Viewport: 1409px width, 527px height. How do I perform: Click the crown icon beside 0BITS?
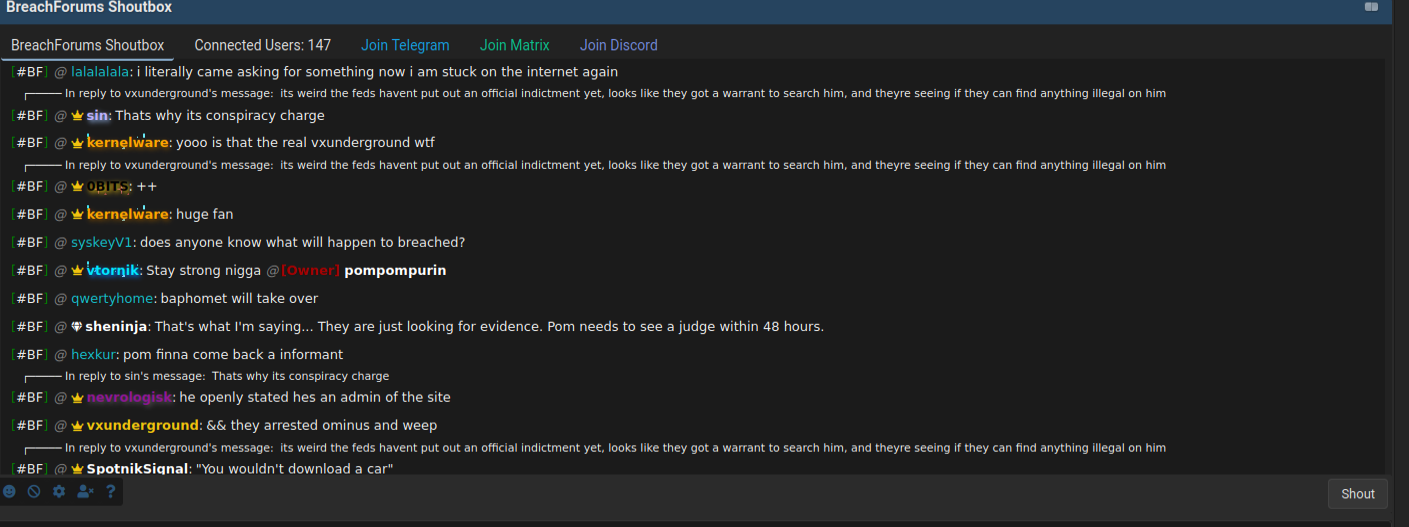(x=77, y=187)
